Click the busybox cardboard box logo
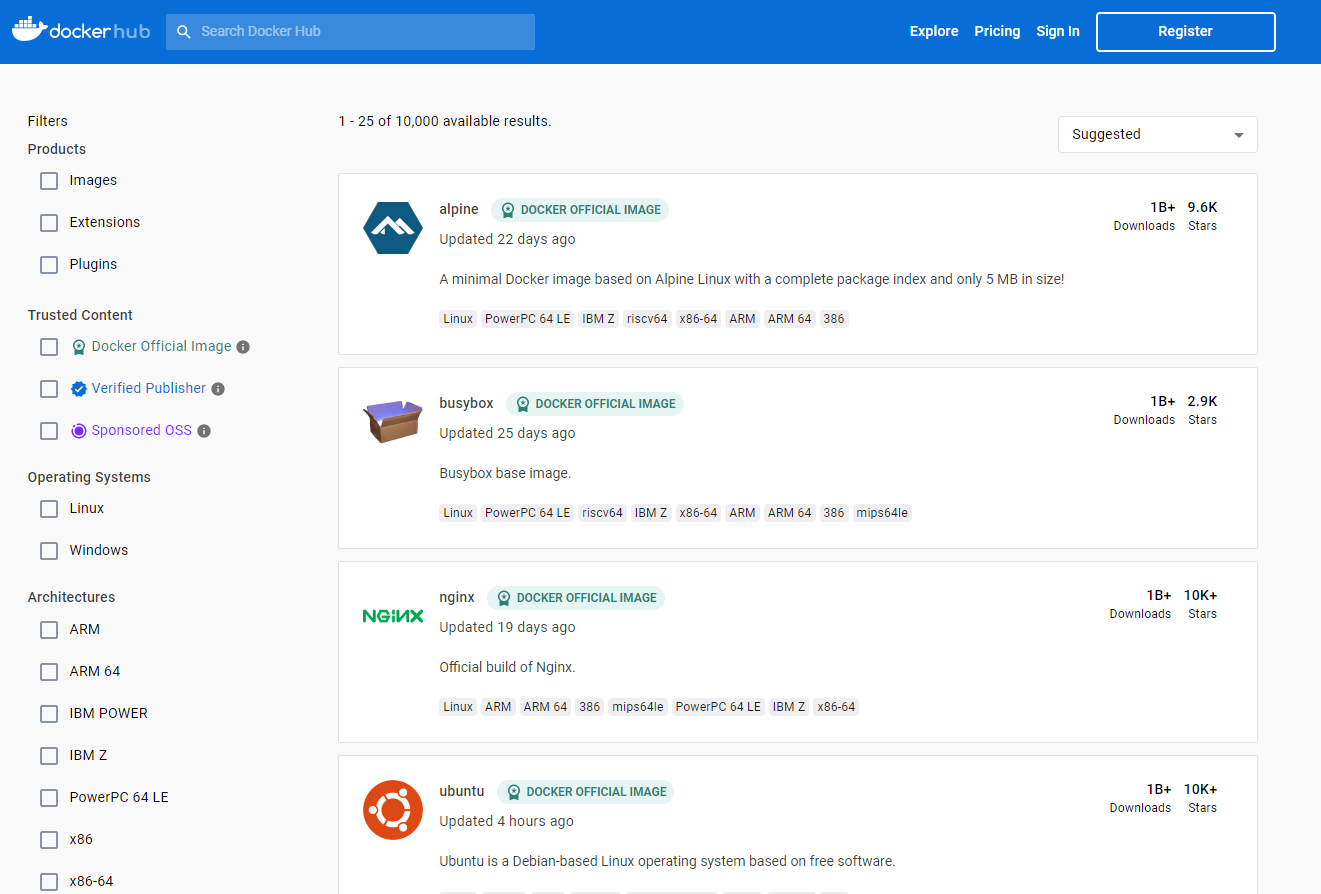Viewport: 1321px width, 894px height. click(393, 421)
